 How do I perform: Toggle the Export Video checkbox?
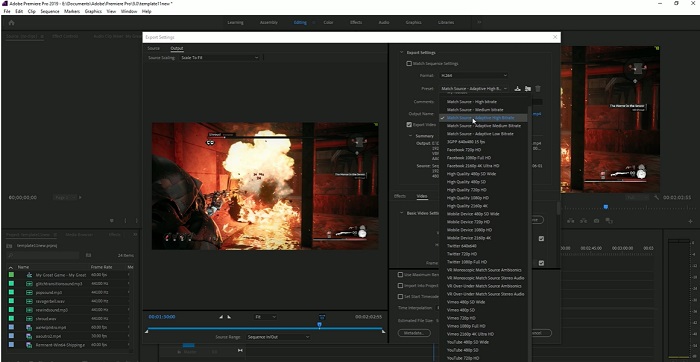click(409, 125)
